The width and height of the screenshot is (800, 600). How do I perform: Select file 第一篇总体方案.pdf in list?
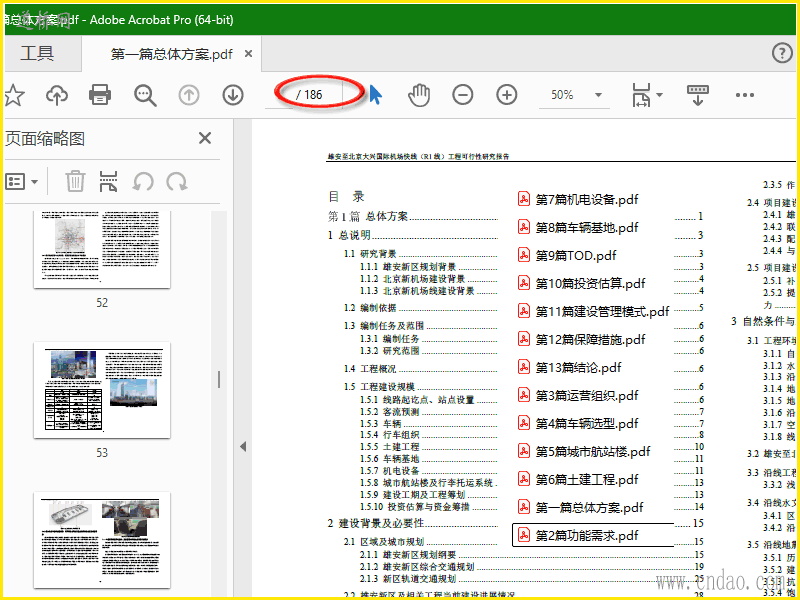[581, 507]
